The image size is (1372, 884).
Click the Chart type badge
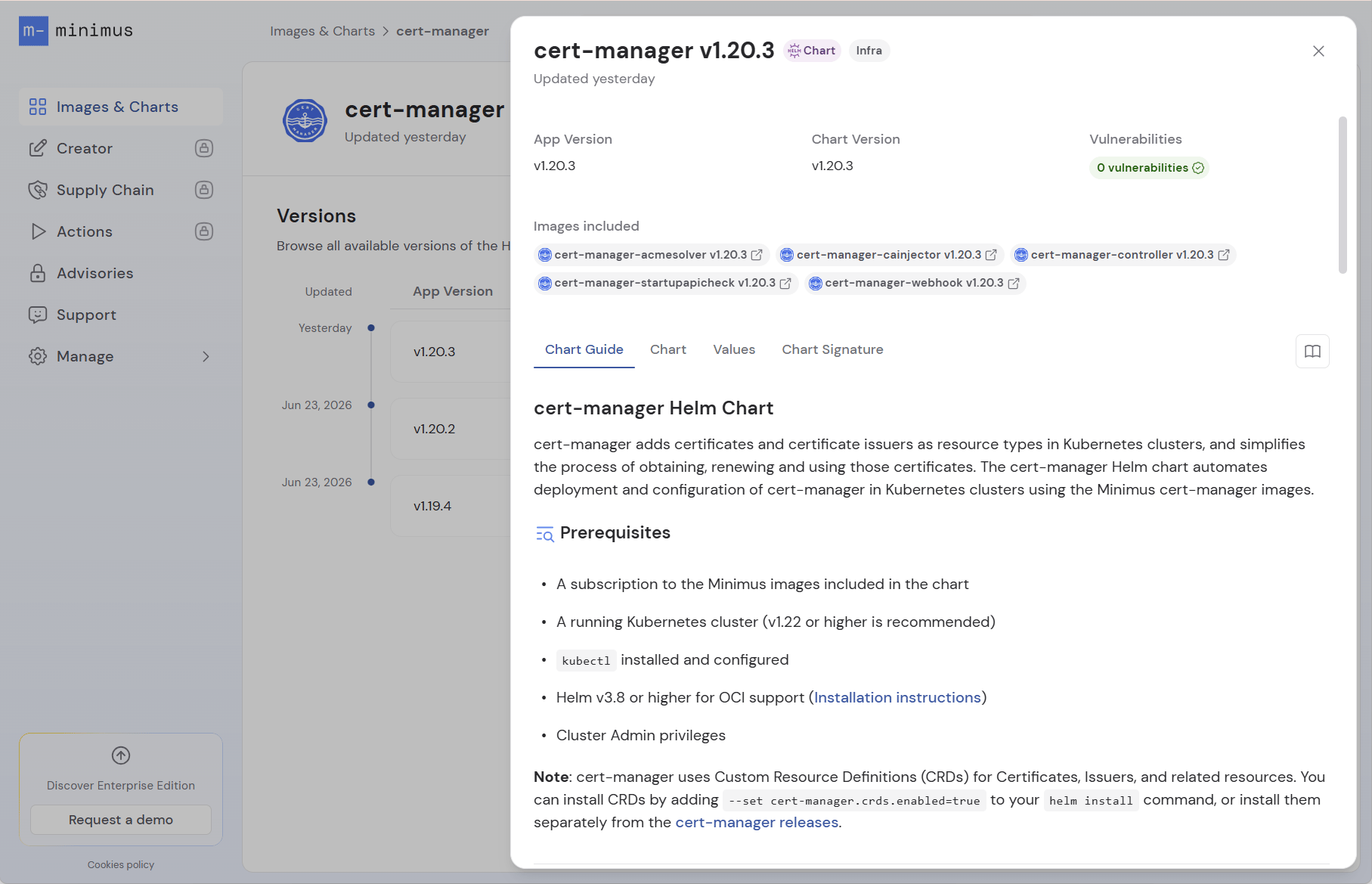(812, 51)
